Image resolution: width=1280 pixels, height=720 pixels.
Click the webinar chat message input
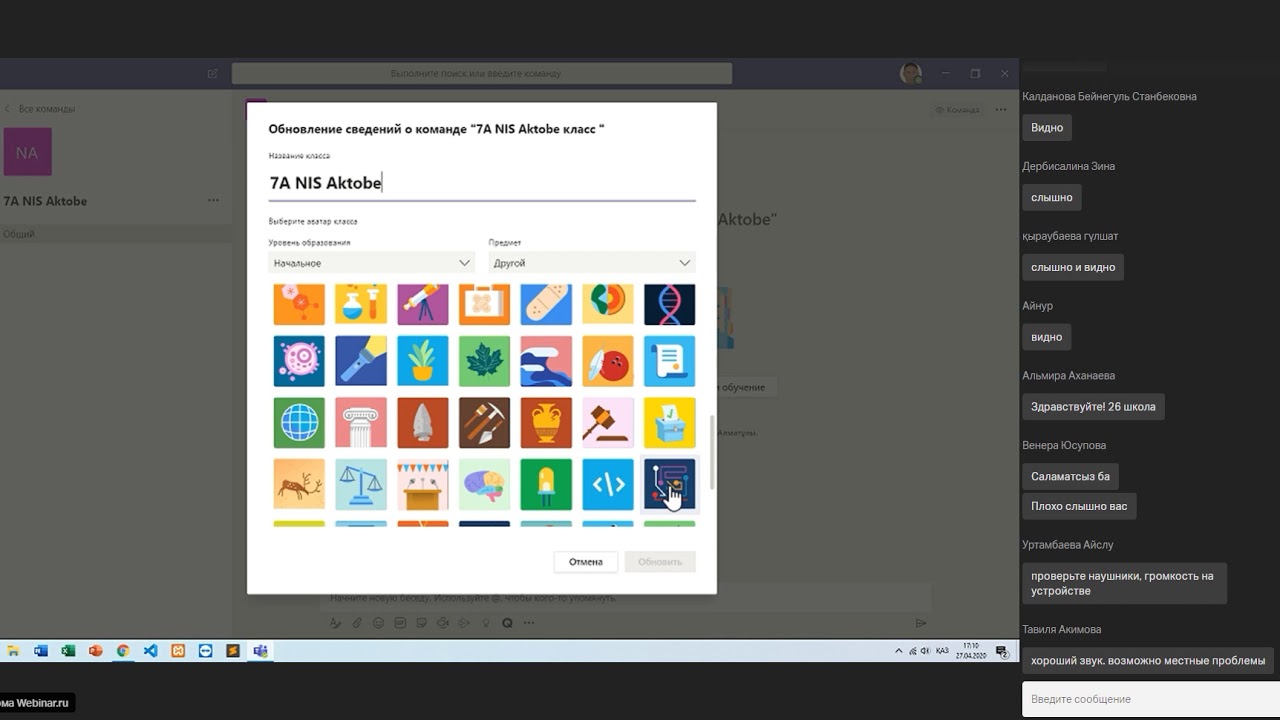(1151, 699)
